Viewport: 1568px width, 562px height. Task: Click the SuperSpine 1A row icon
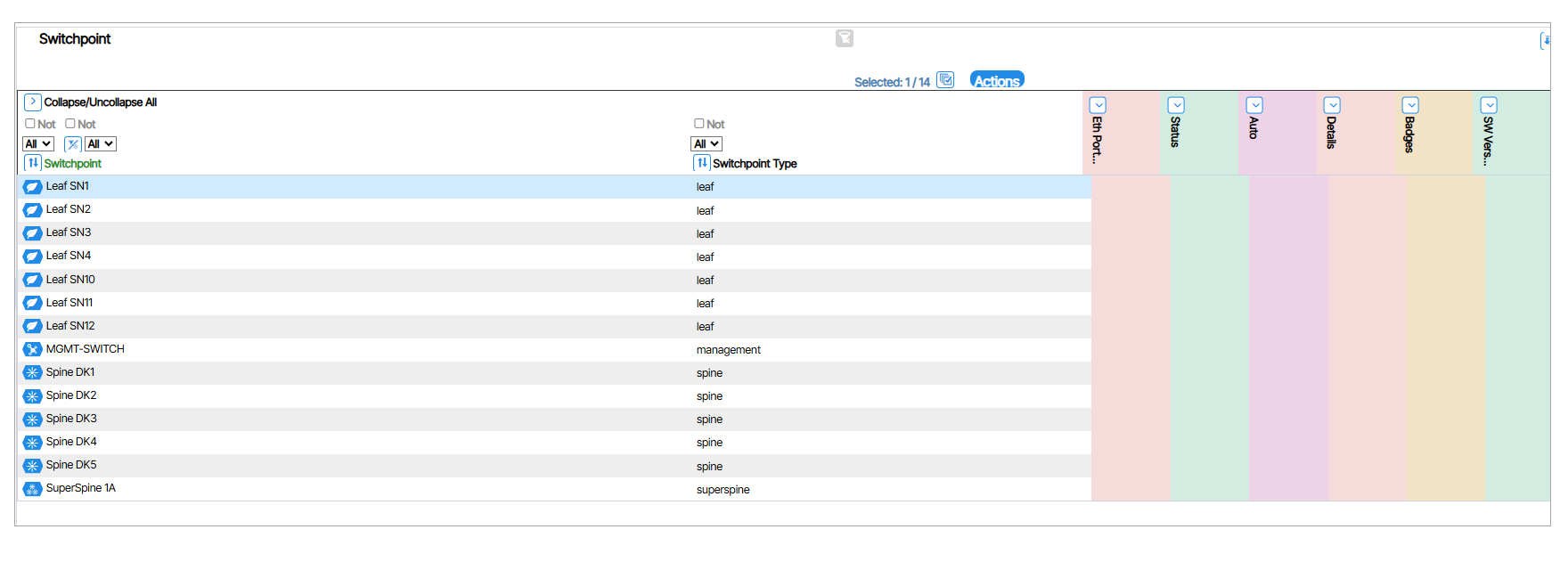click(33, 489)
